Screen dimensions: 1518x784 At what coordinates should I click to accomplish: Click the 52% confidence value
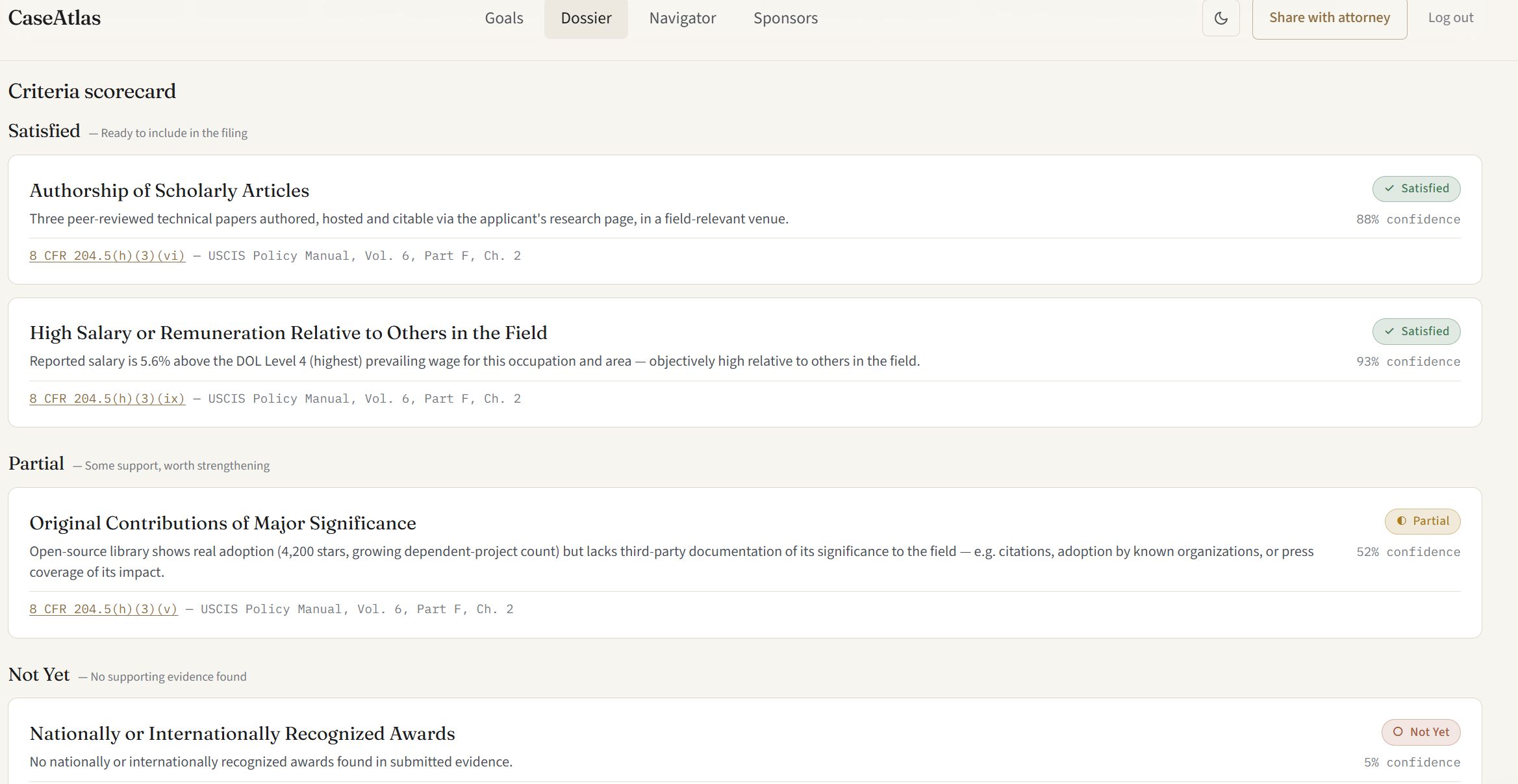click(x=1408, y=552)
